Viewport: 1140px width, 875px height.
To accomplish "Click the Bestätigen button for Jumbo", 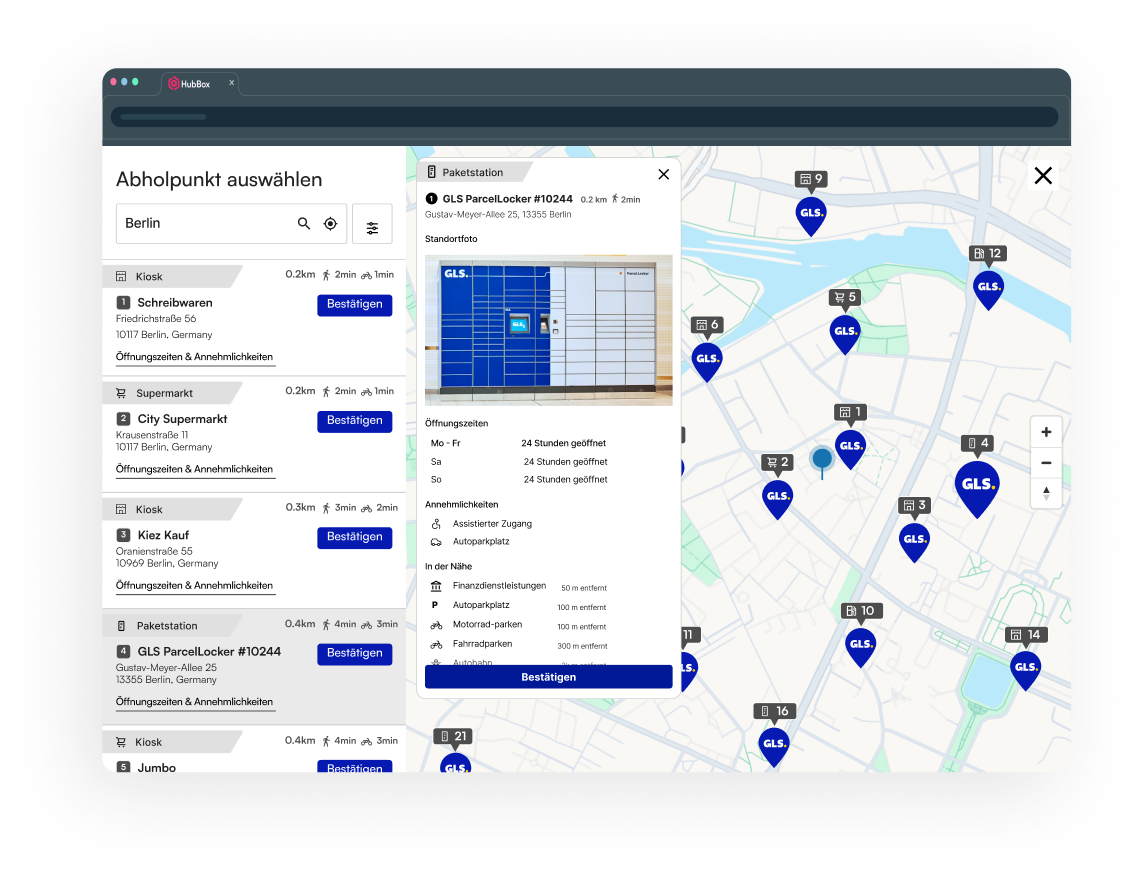I will point(355,767).
